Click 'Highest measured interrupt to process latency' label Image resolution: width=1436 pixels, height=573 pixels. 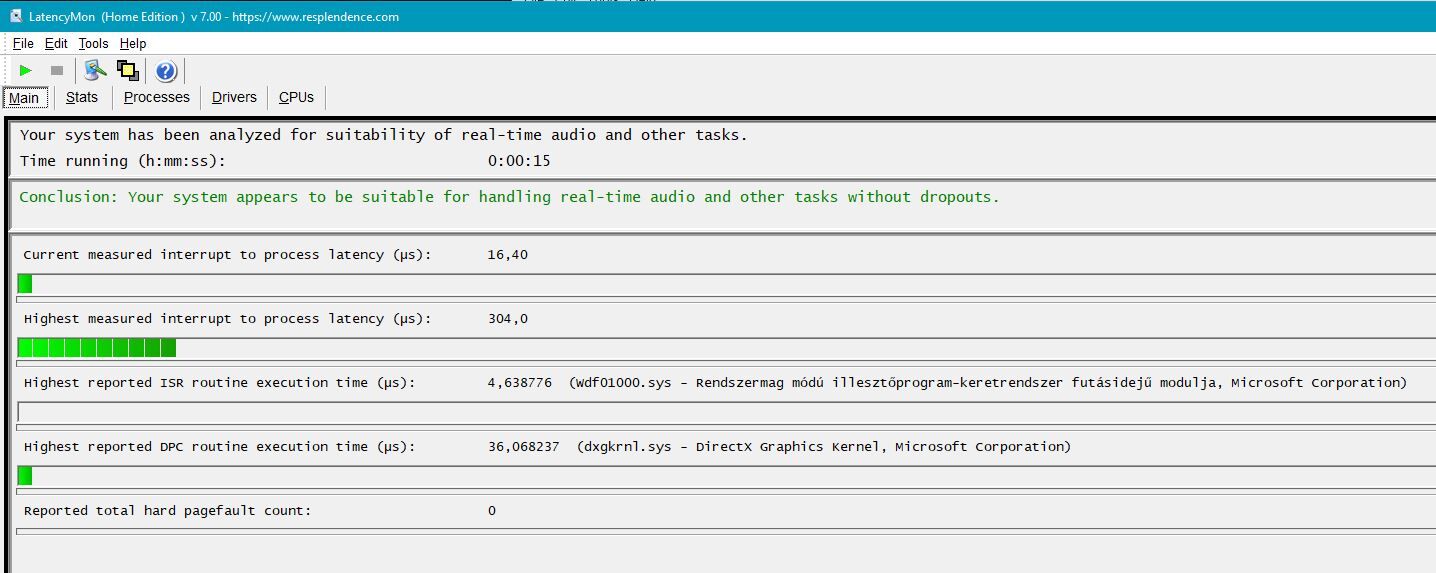[227, 319]
